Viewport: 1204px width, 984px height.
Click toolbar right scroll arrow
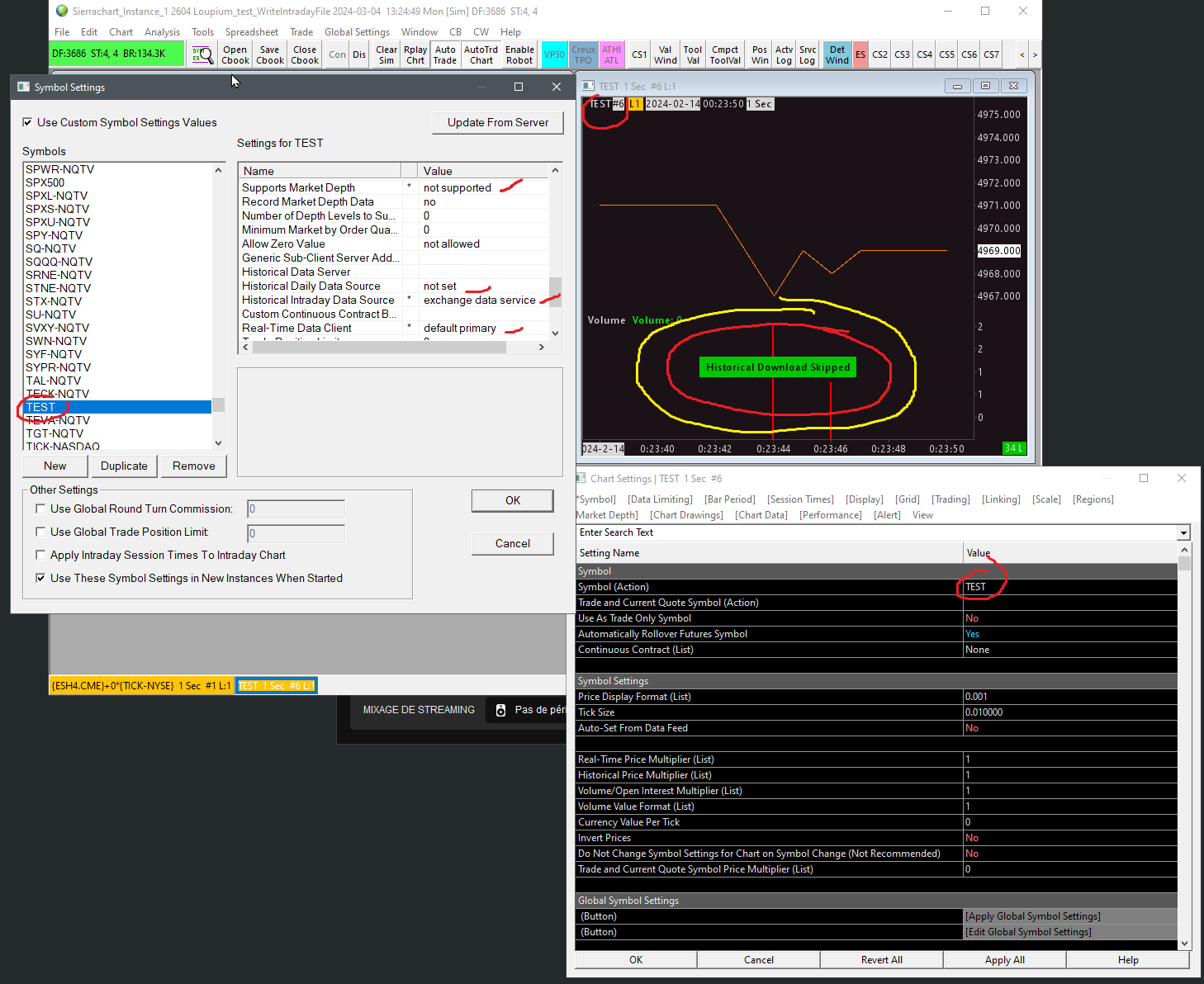coord(1035,55)
